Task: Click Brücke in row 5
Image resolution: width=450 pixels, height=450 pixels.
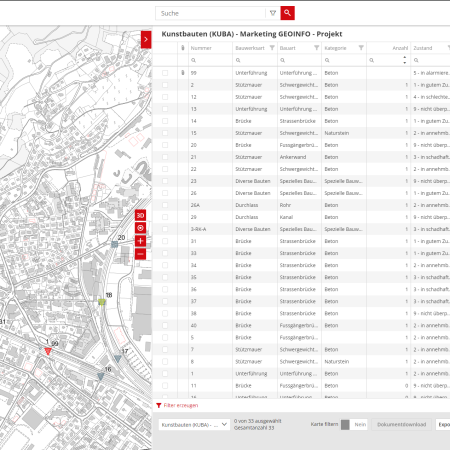Action: pos(243,337)
